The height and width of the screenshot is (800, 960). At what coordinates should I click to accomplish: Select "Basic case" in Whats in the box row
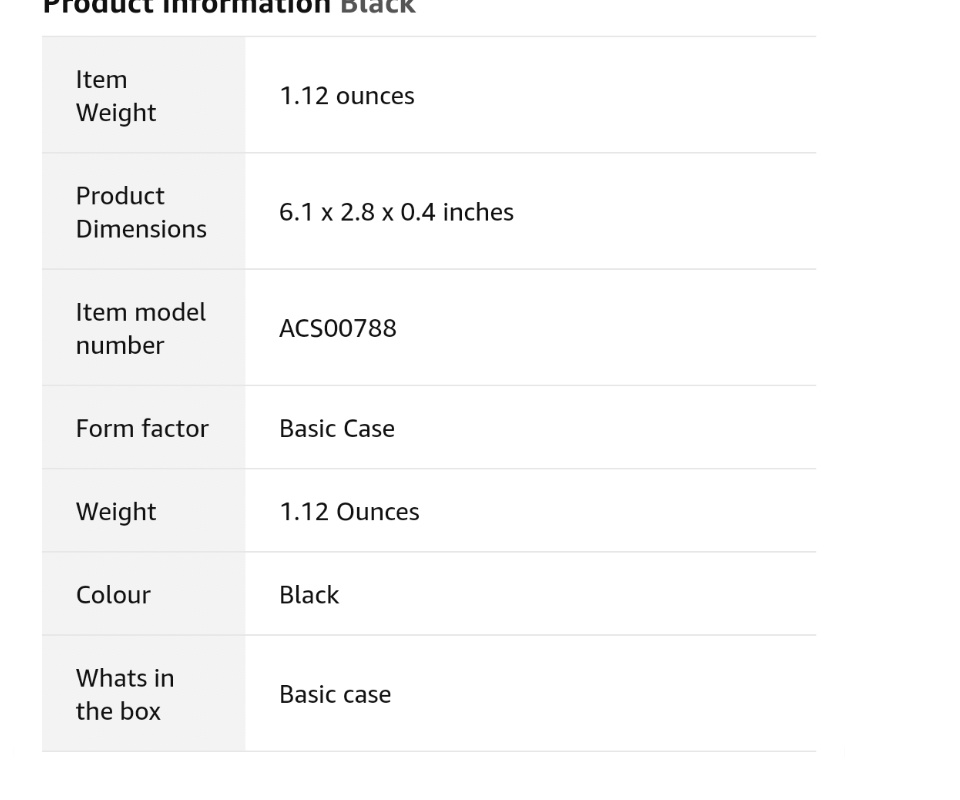[335, 694]
